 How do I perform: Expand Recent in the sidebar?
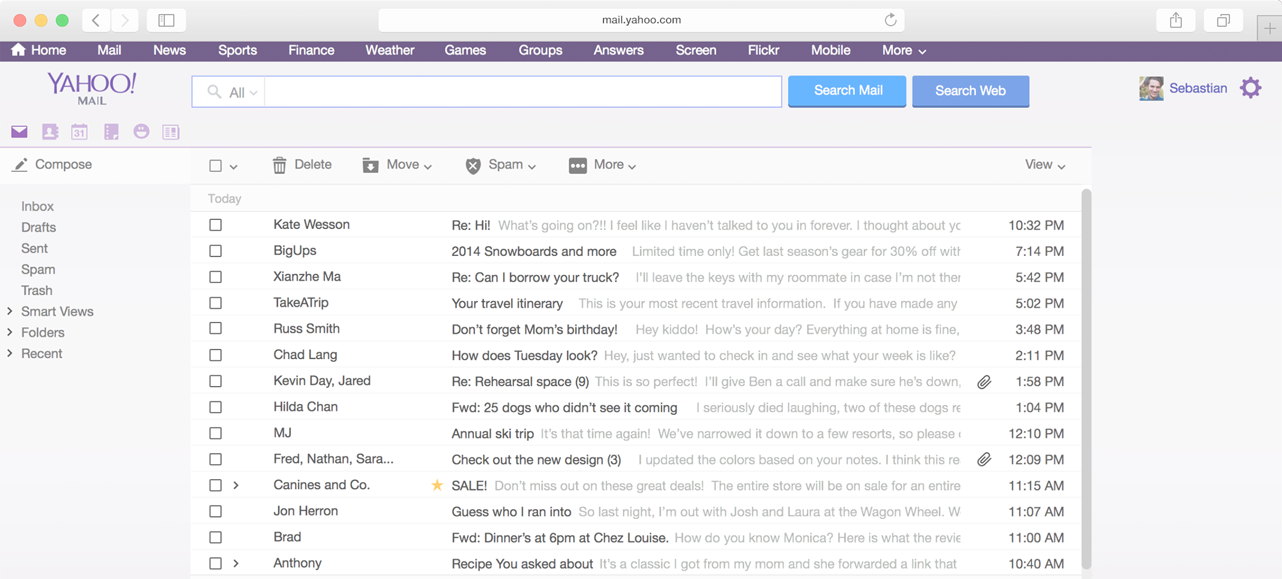coord(10,354)
